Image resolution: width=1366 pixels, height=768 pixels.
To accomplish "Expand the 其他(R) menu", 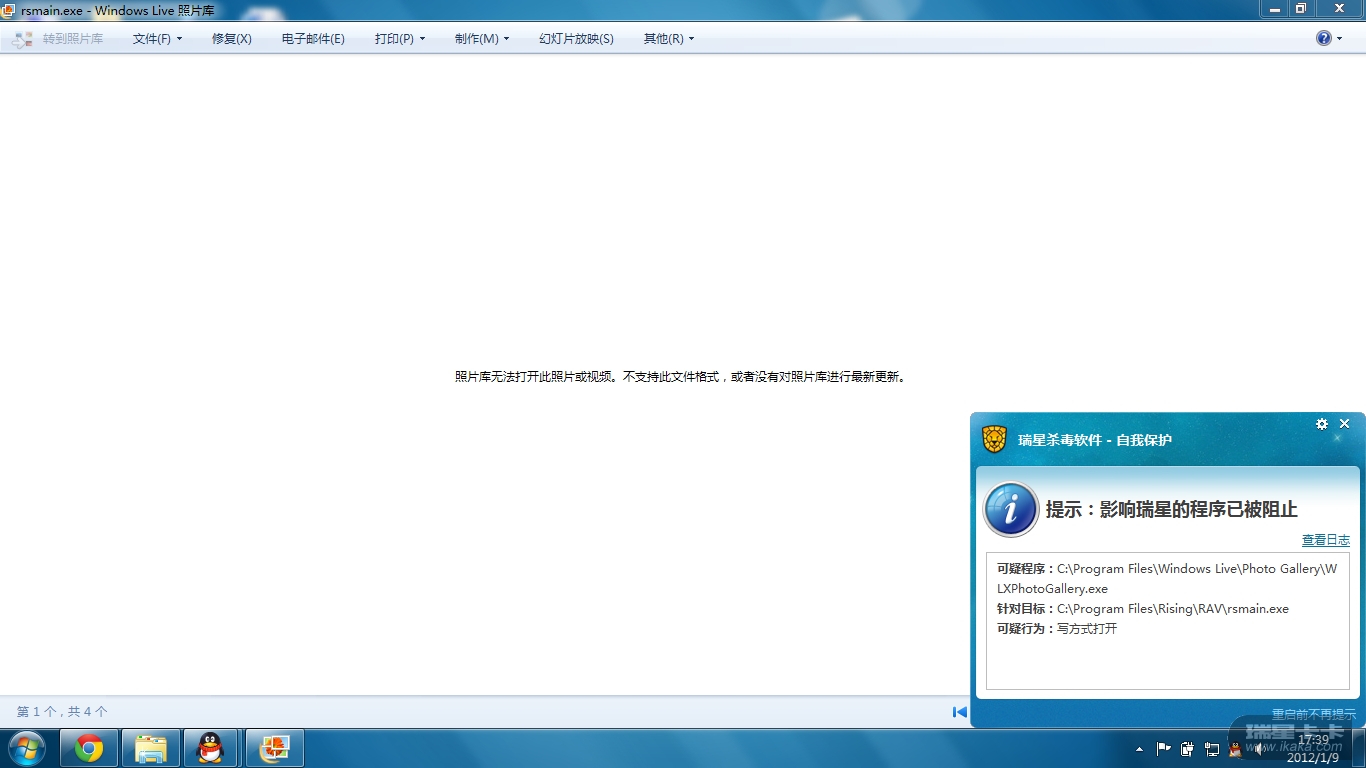I will point(669,39).
